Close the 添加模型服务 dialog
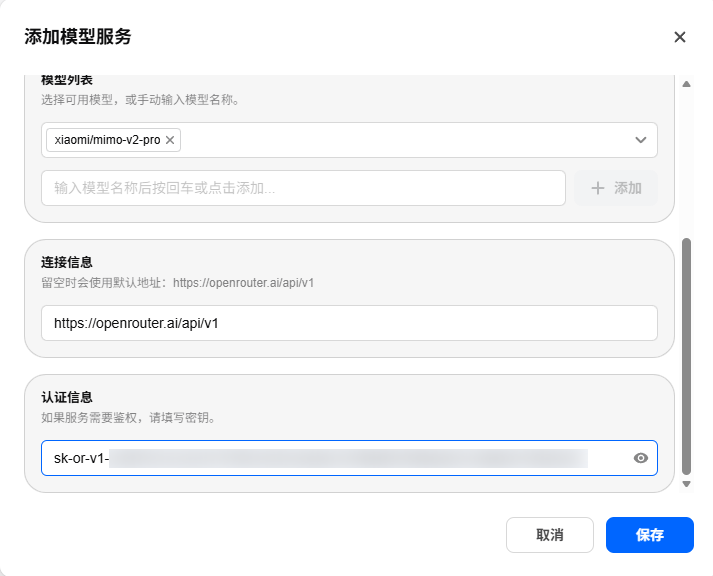Image resolution: width=713 pixels, height=576 pixels. pyautogui.click(x=679, y=37)
